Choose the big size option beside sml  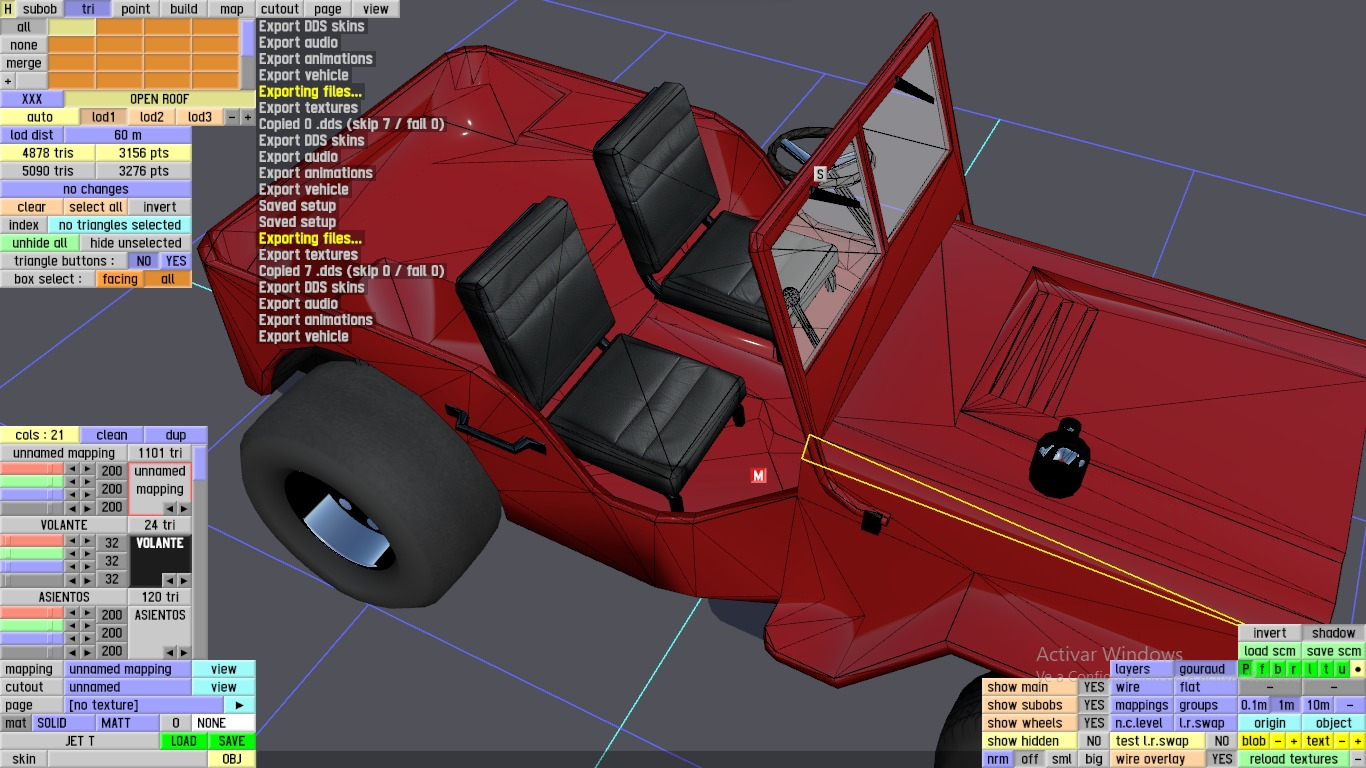1094,759
